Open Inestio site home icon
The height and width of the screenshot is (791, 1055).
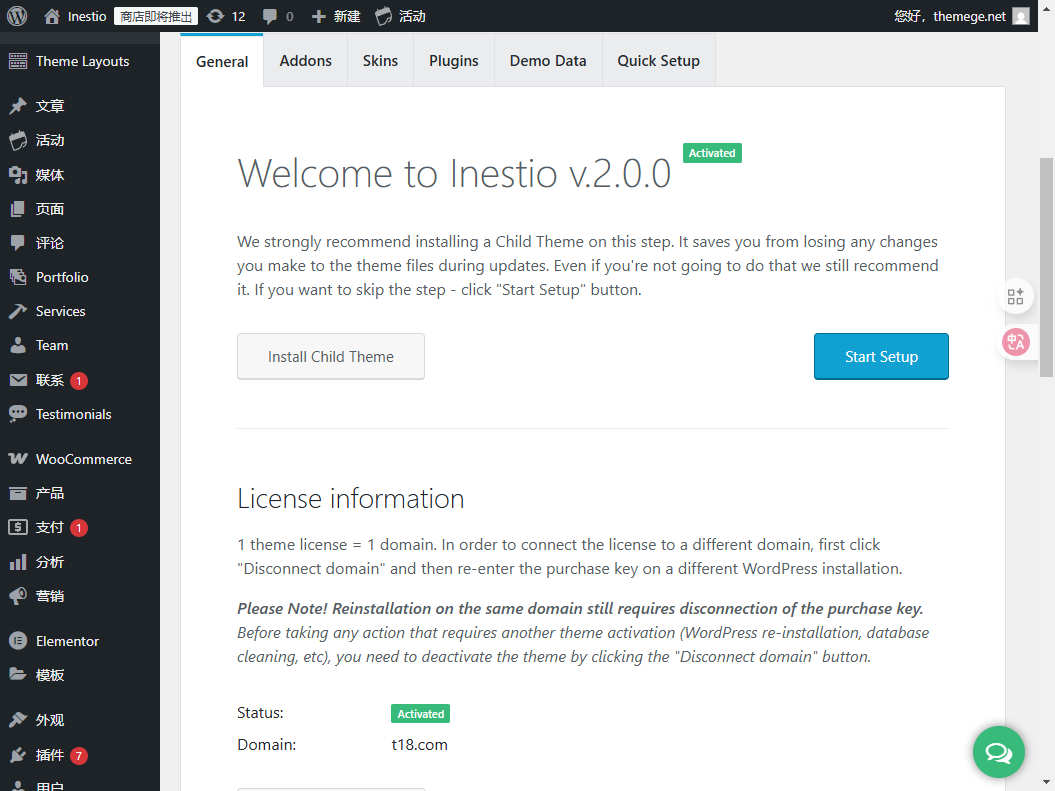52,16
